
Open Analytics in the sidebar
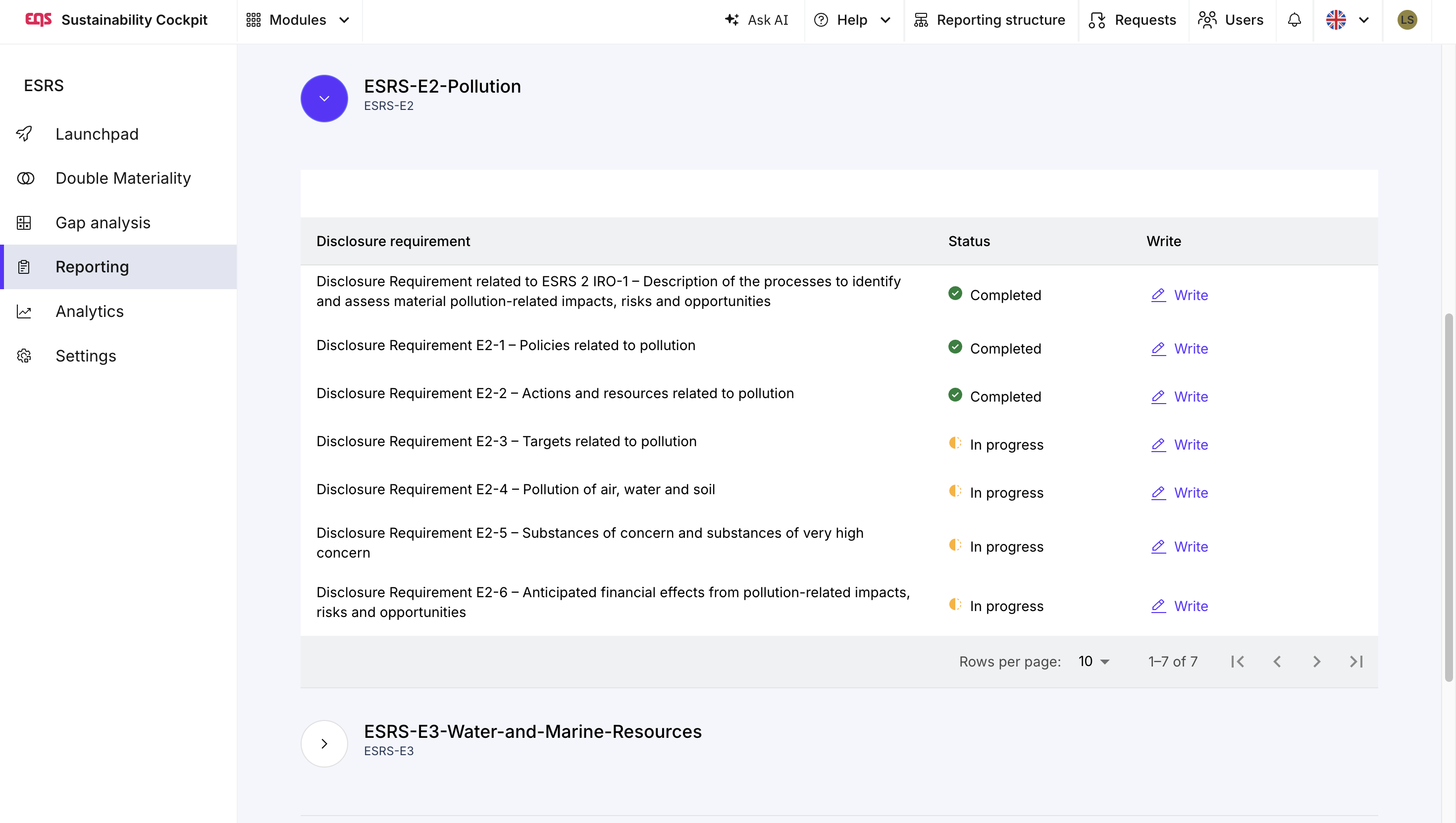[119, 311]
